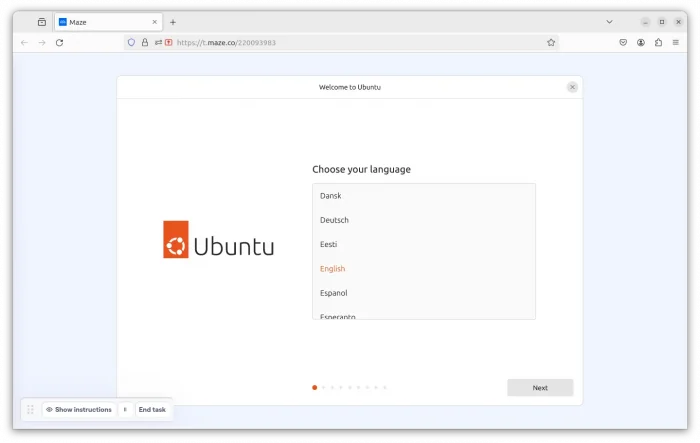Open the Firefox account icon

pos(640,42)
